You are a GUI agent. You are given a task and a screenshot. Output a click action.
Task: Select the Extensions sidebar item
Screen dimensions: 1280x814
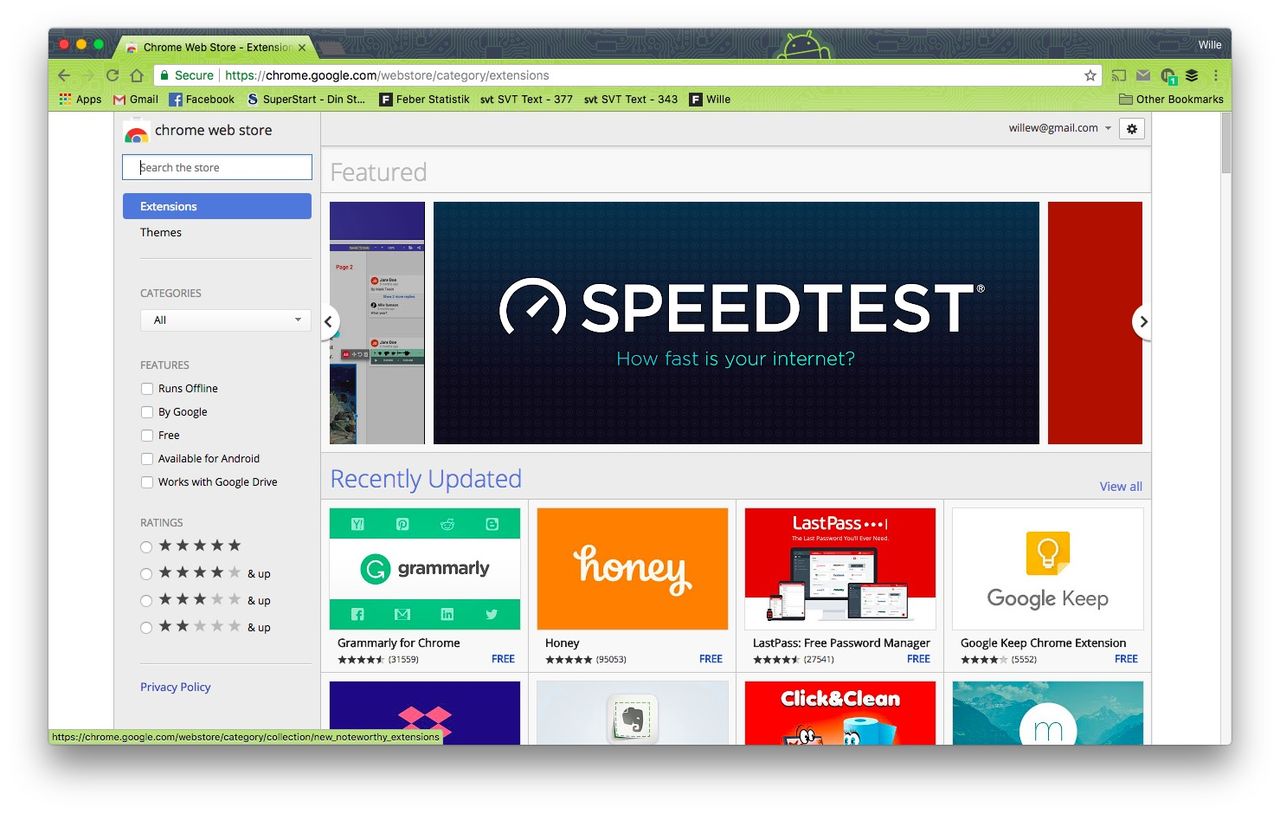click(217, 206)
